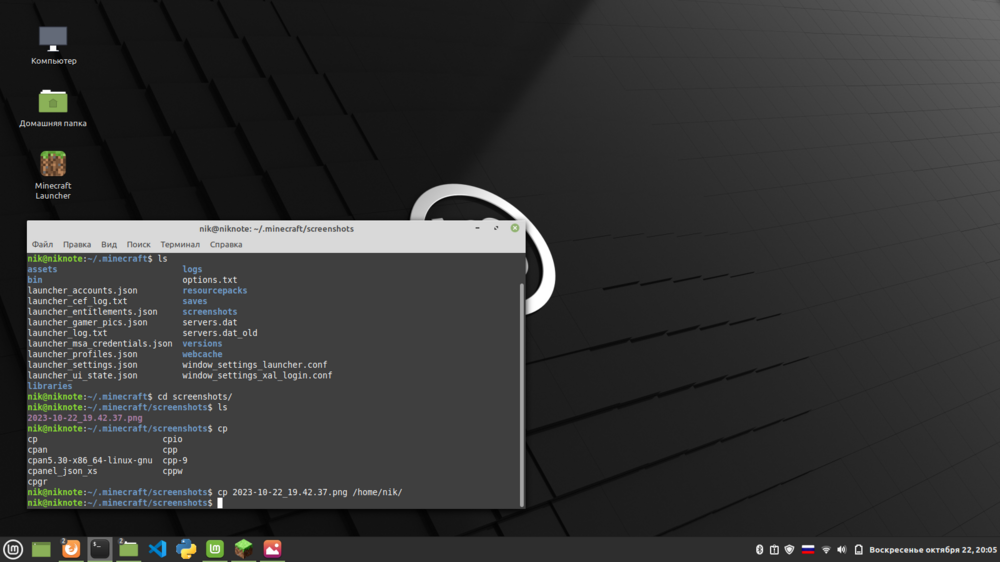Click 'webcache' directory in terminal listing
The image size is (1000, 562).
pyautogui.click(x=202, y=354)
